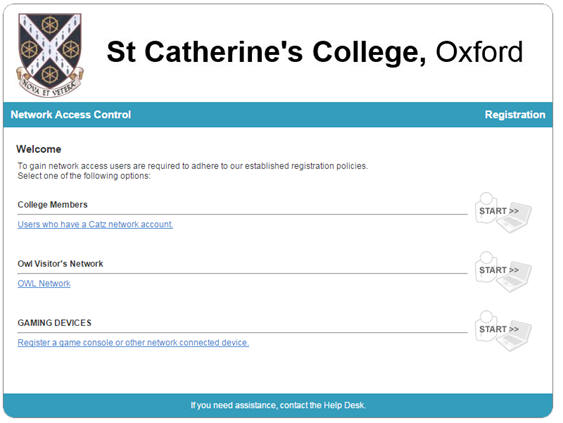Image resolution: width=563 pixels, height=423 pixels.
Task: Select the Registration label in the header bar
Action: click(x=515, y=115)
